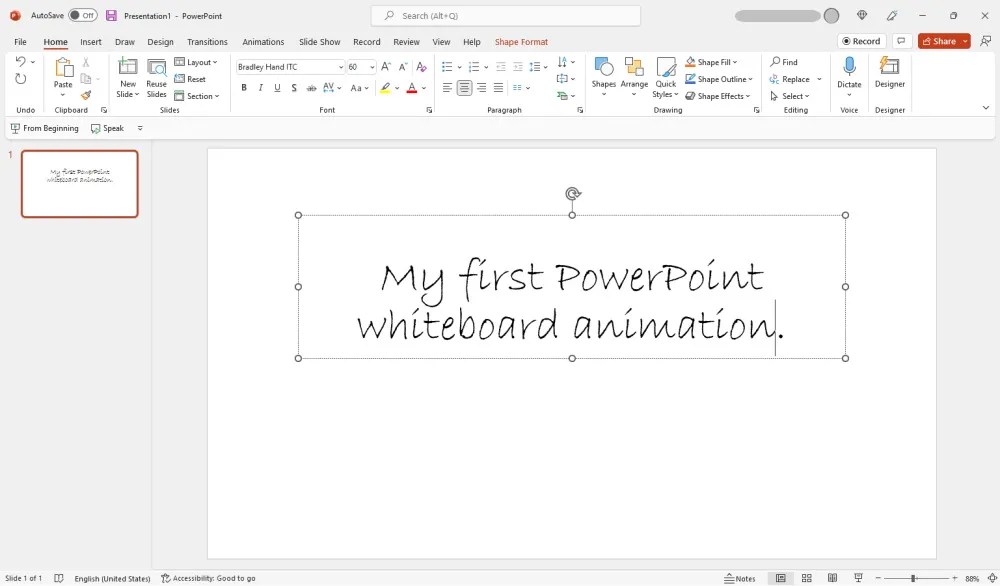Apply bold formatting to text
Screen dimensions: 1000x586
(x=243, y=87)
